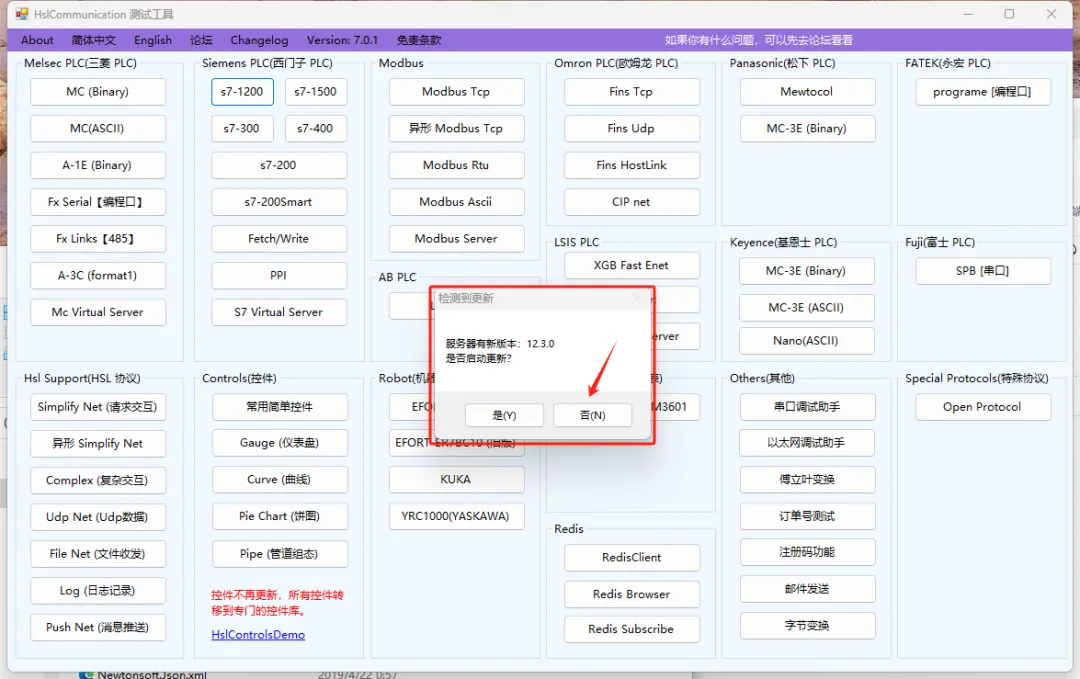Open Fins HostLink test
The height and width of the screenshot is (679, 1080).
(632, 165)
